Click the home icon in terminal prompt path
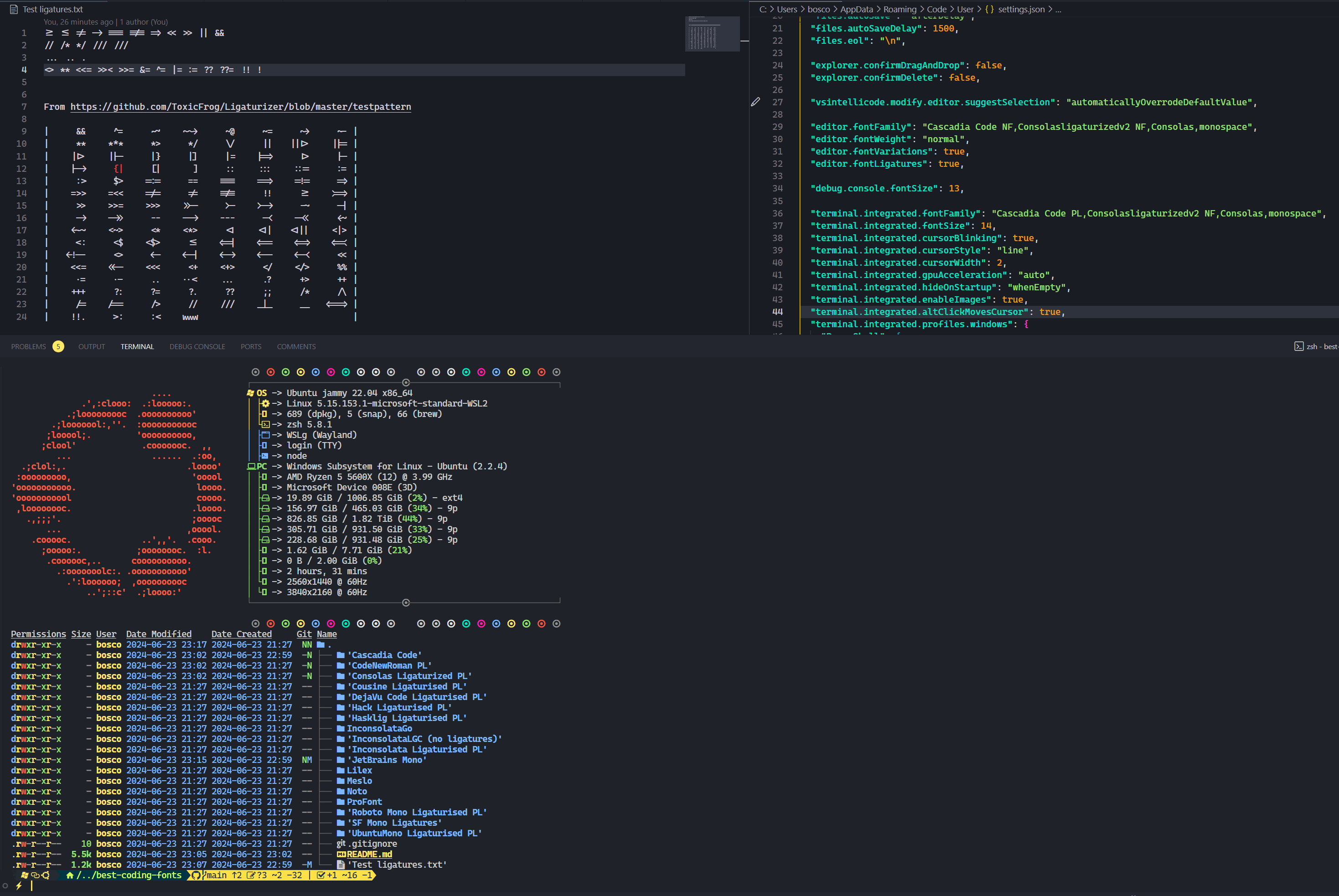This screenshot has width=1339, height=896. (70, 875)
